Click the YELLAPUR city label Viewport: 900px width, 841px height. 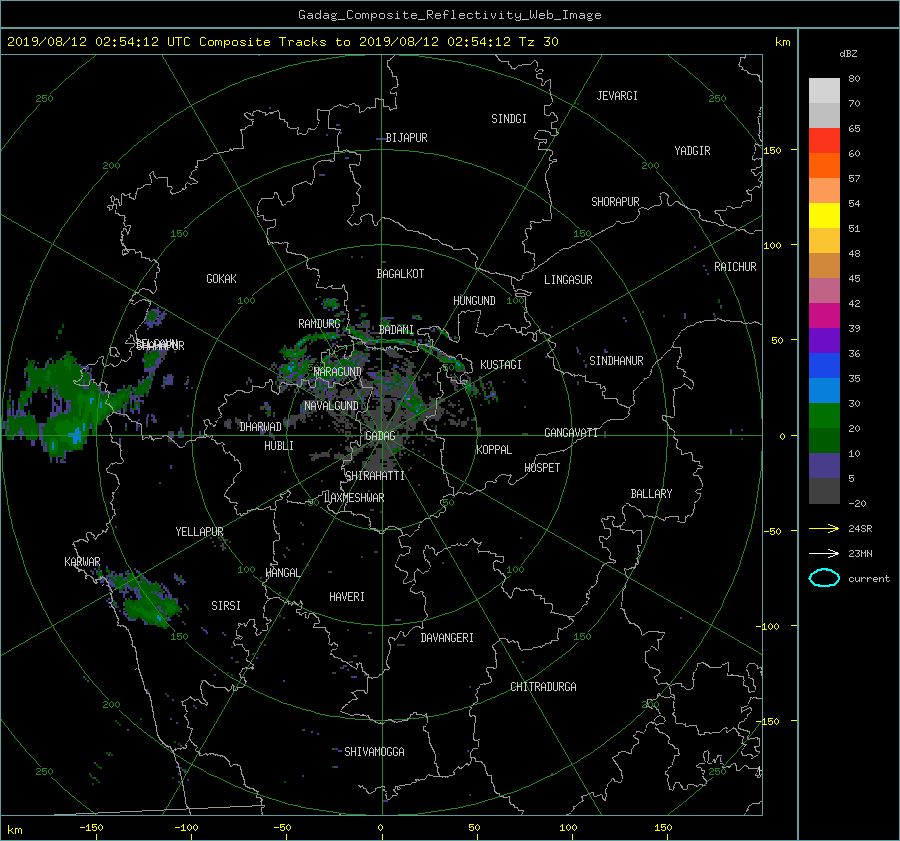pyautogui.click(x=199, y=532)
